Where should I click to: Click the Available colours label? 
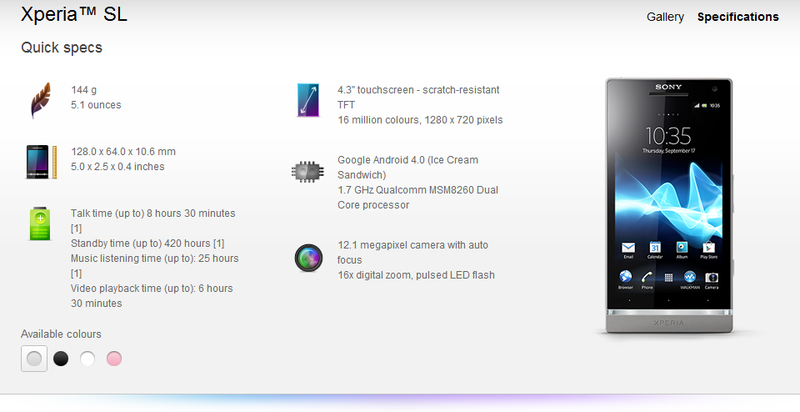coord(61,334)
